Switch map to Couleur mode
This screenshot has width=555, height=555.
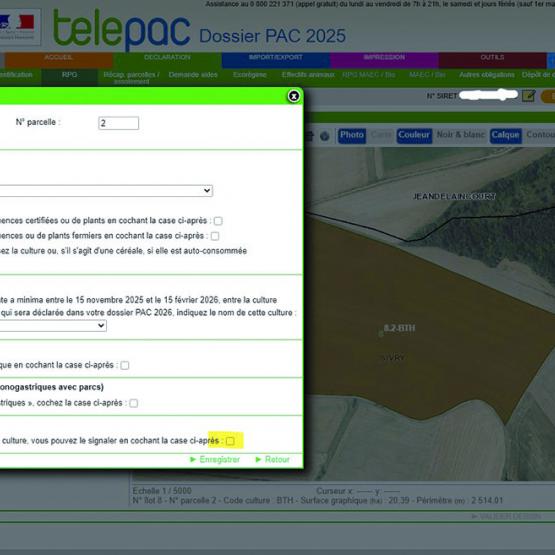coord(414,136)
